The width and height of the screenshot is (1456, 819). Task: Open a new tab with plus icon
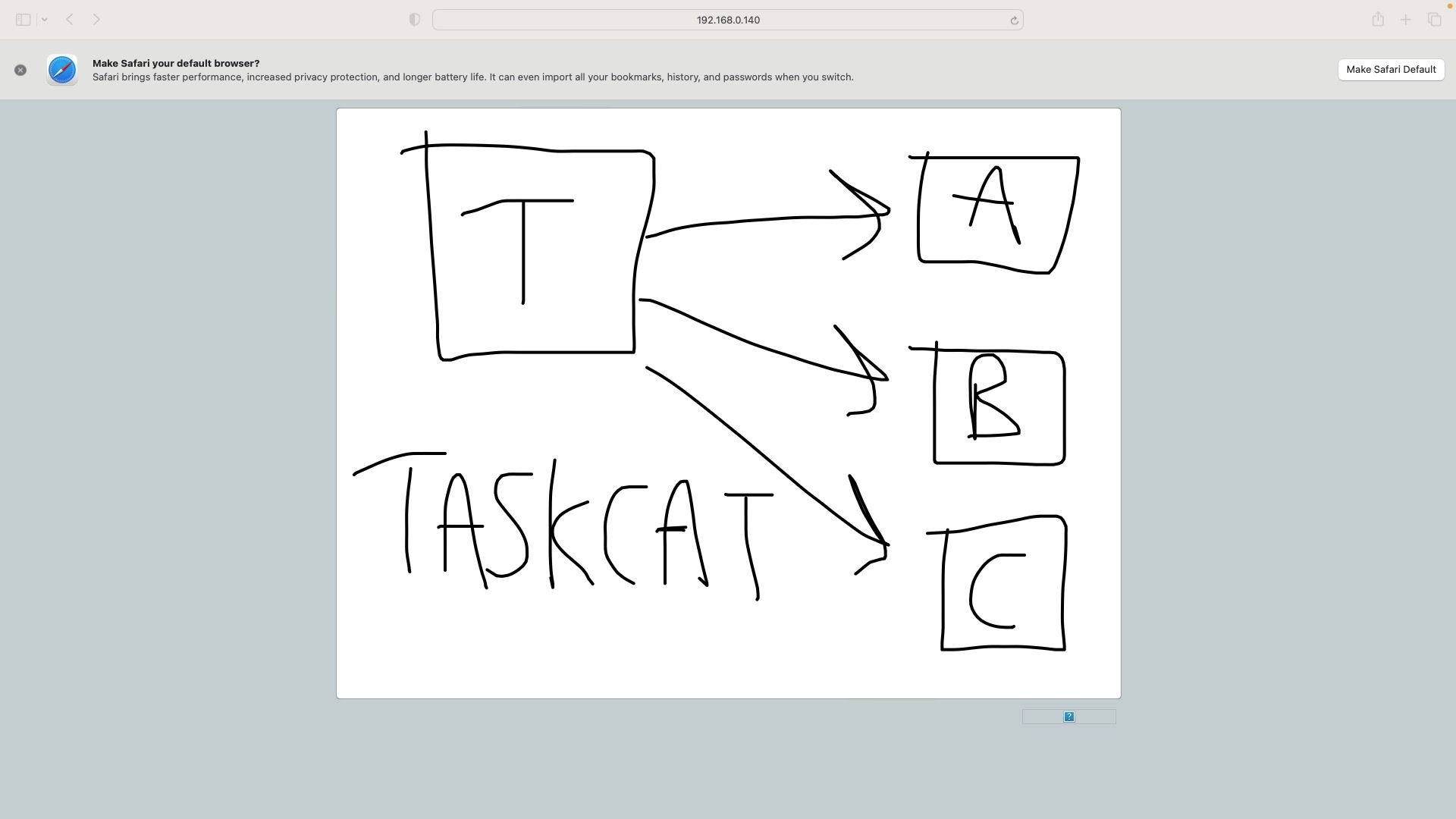point(1405,20)
